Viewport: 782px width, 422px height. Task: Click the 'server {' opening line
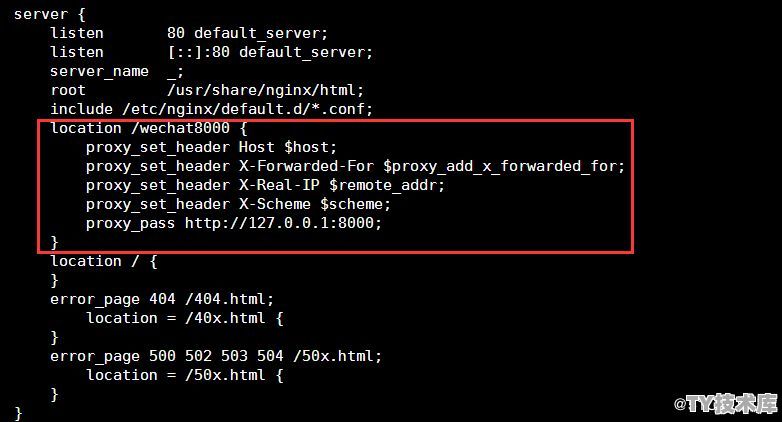49,14
